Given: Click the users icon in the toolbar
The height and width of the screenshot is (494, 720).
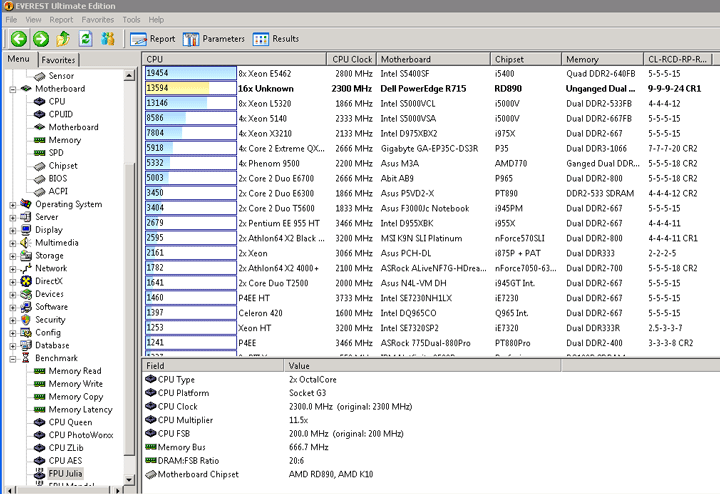Looking at the screenshot, I should [x=108, y=39].
